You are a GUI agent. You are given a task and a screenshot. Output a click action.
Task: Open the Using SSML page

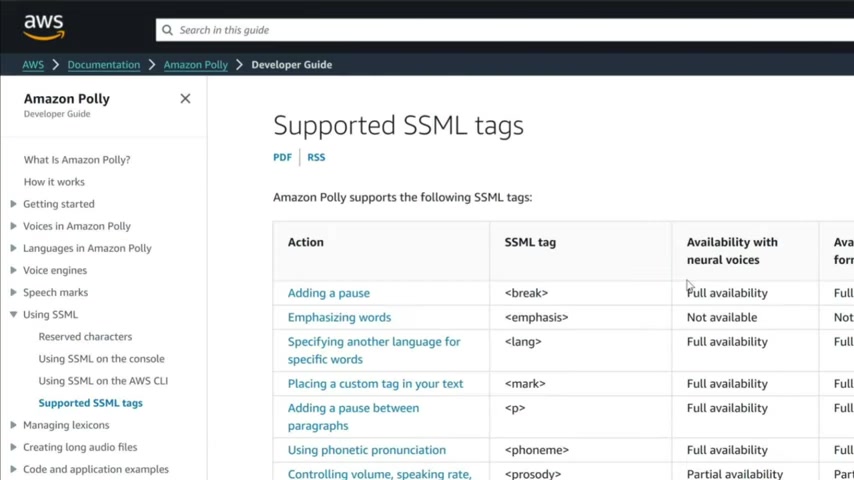coord(51,314)
